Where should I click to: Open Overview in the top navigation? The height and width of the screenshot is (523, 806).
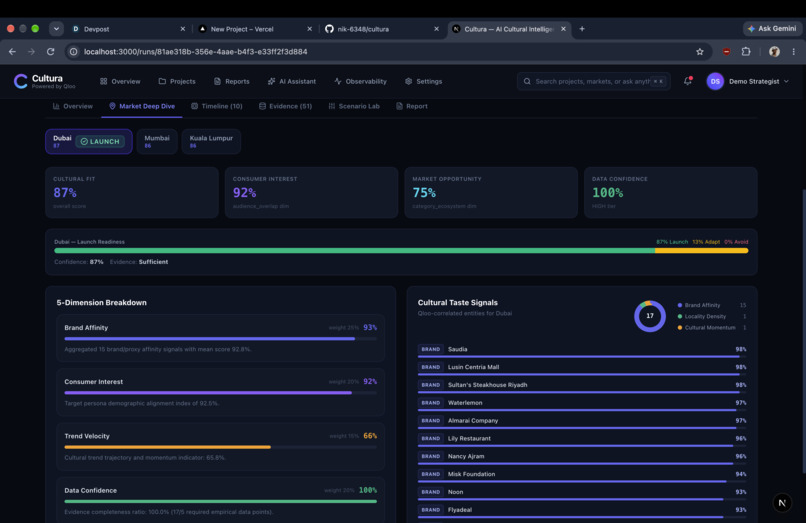(120, 81)
